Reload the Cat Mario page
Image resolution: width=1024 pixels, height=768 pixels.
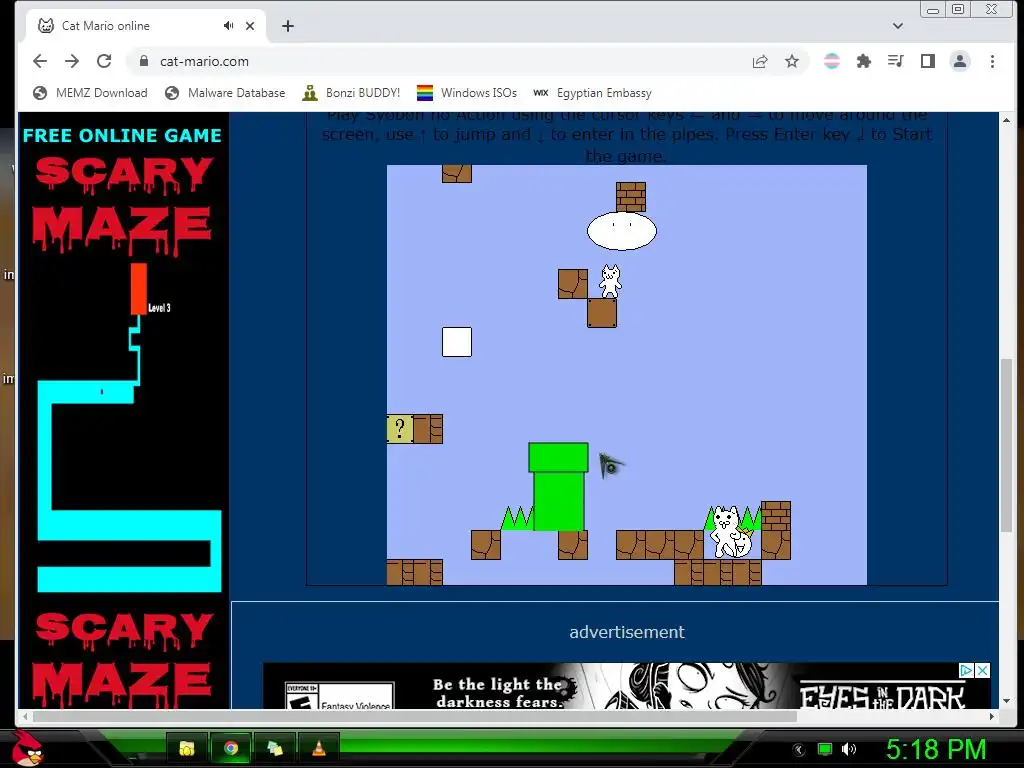click(x=104, y=61)
